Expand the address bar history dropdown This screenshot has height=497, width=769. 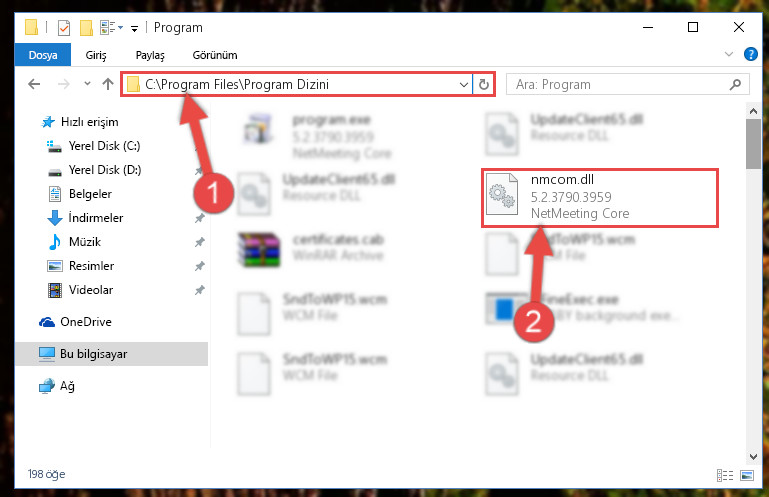click(463, 84)
